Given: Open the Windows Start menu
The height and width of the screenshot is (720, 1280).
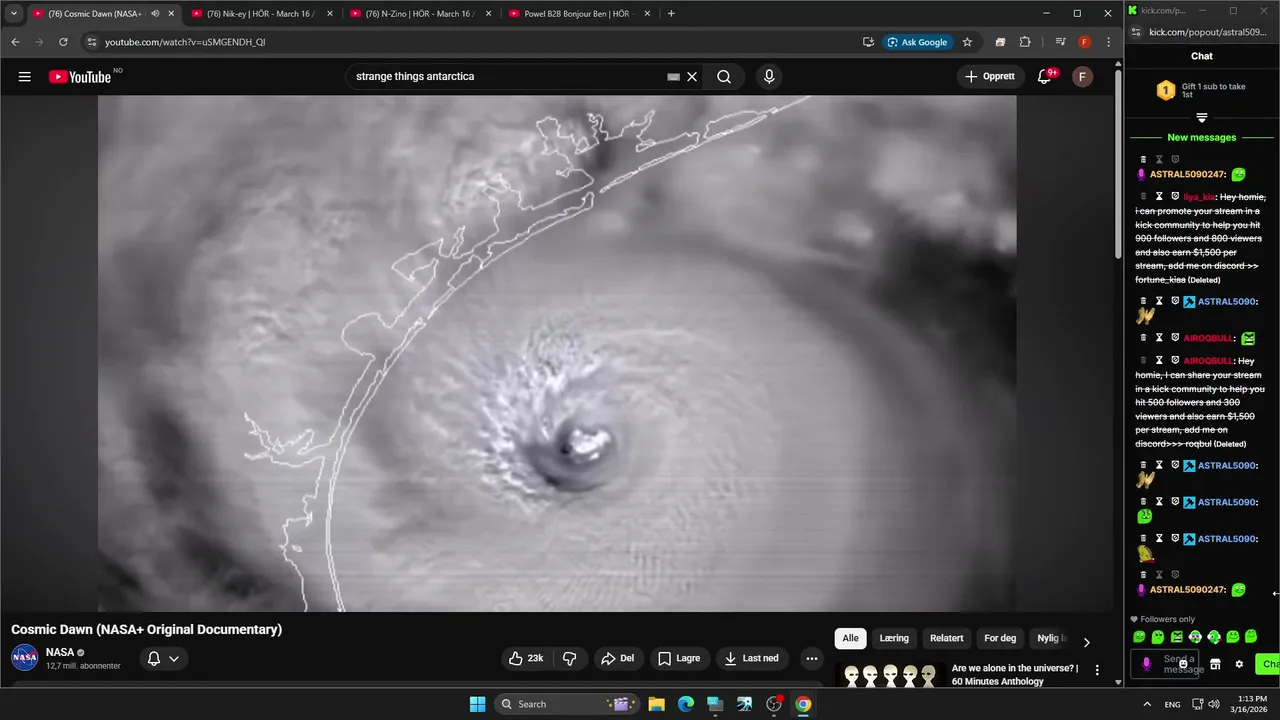Looking at the screenshot, I should coord(477,704).
